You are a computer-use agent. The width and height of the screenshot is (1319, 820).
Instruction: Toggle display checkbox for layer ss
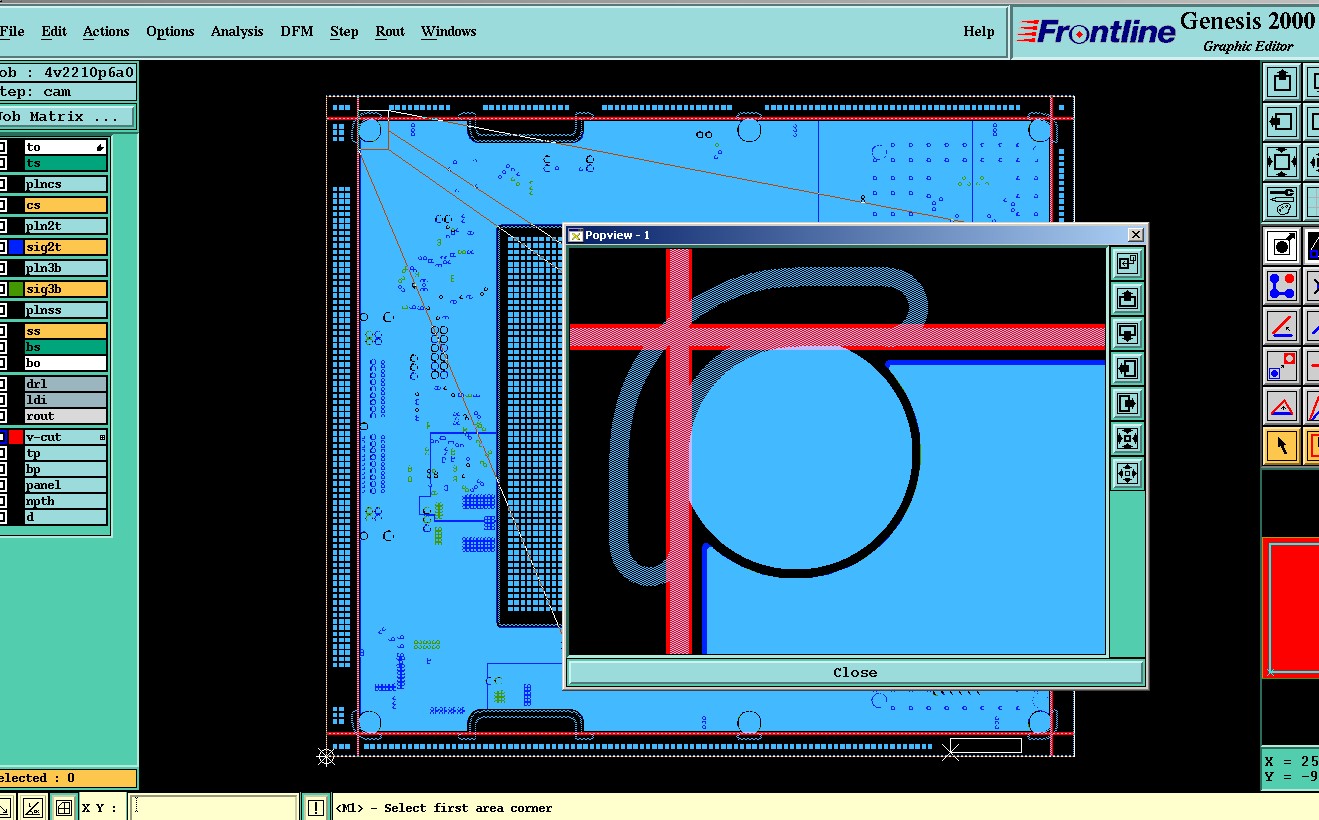click(3, 331)
